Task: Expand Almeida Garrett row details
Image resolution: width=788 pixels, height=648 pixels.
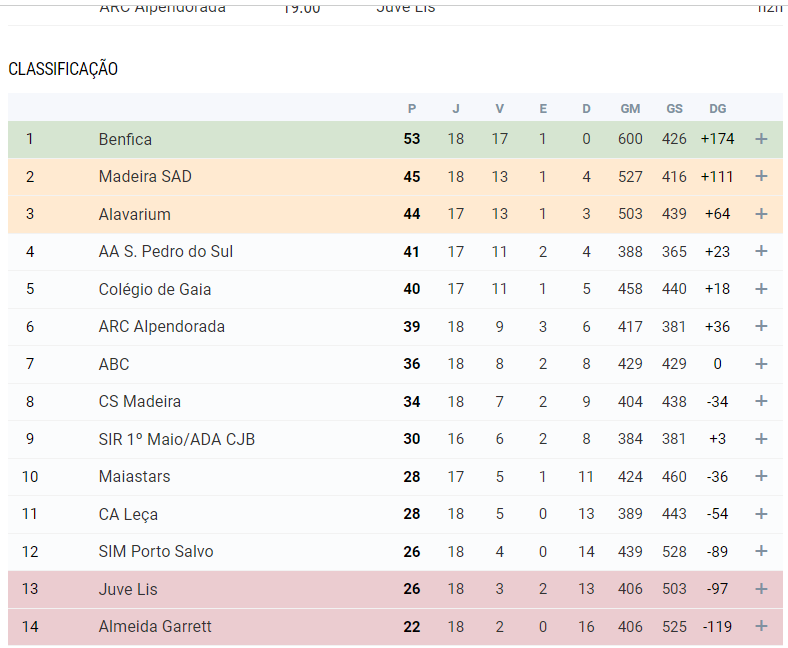Action: (761, 627)
